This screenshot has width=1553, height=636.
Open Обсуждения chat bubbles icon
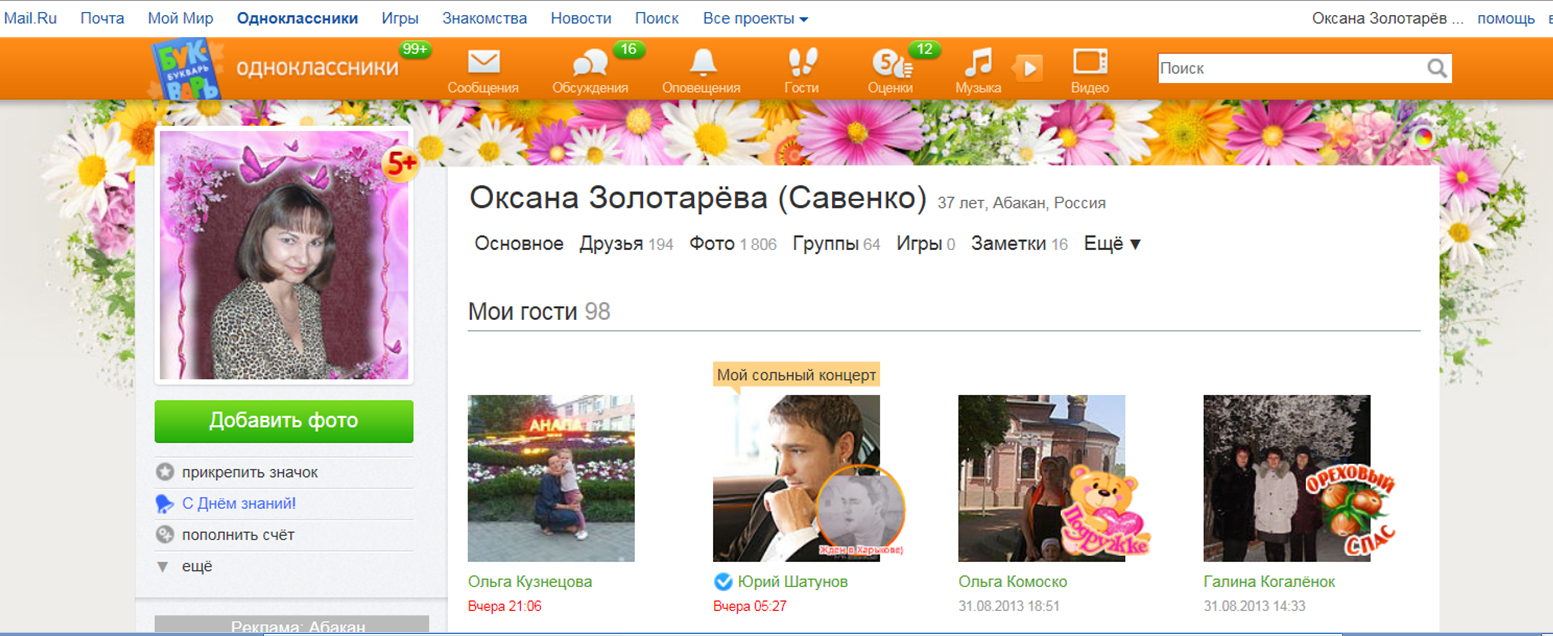[590, 63]
